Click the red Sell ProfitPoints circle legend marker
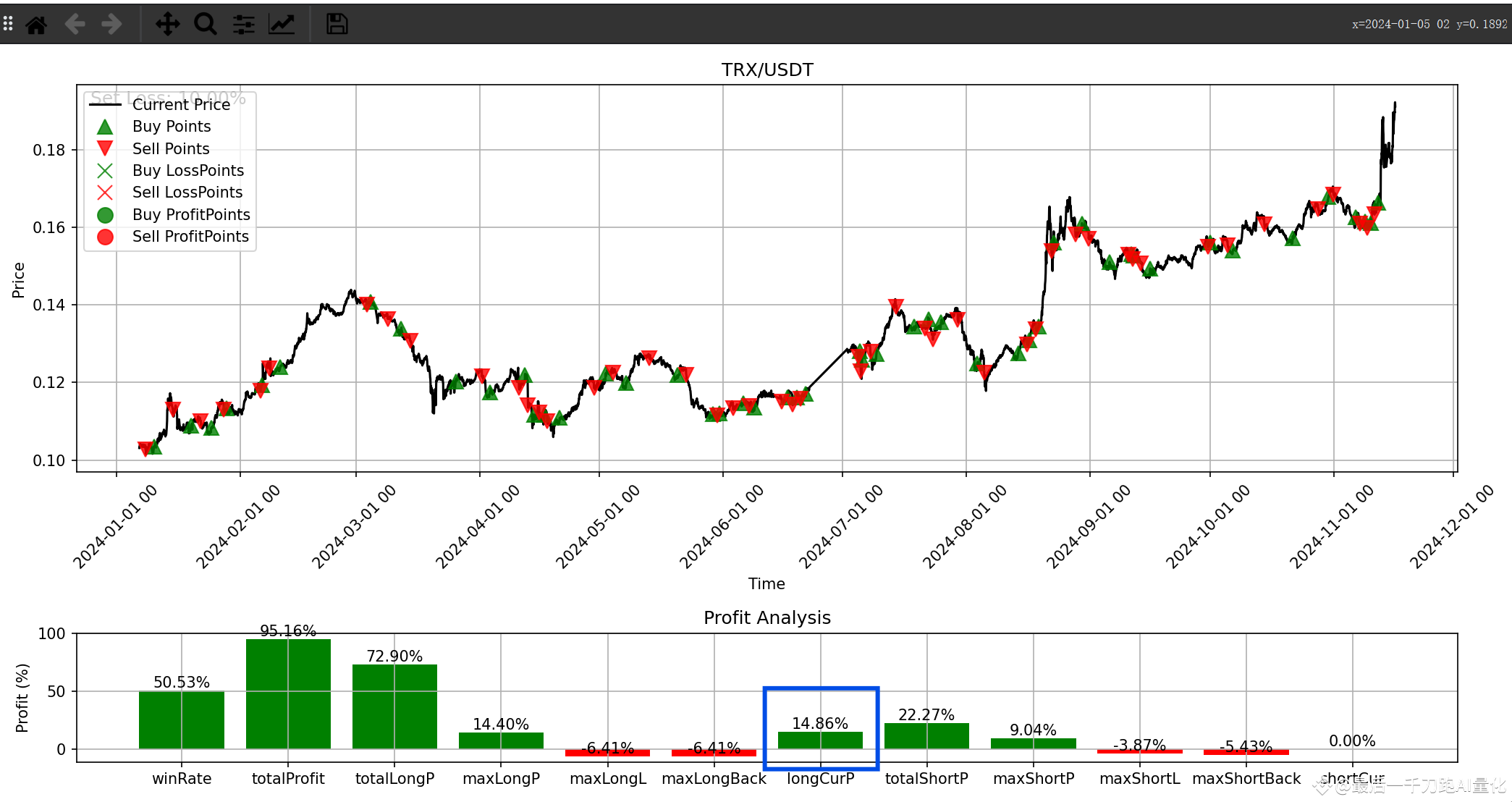 (x=105, y=237)
